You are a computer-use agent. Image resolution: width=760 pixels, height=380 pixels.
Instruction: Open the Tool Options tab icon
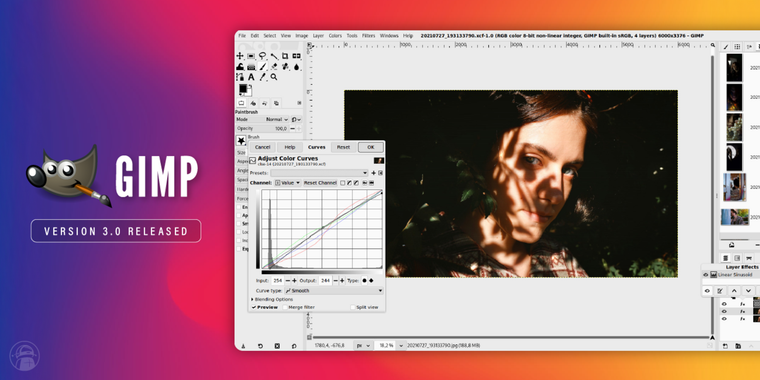click(x=241, y=103)
